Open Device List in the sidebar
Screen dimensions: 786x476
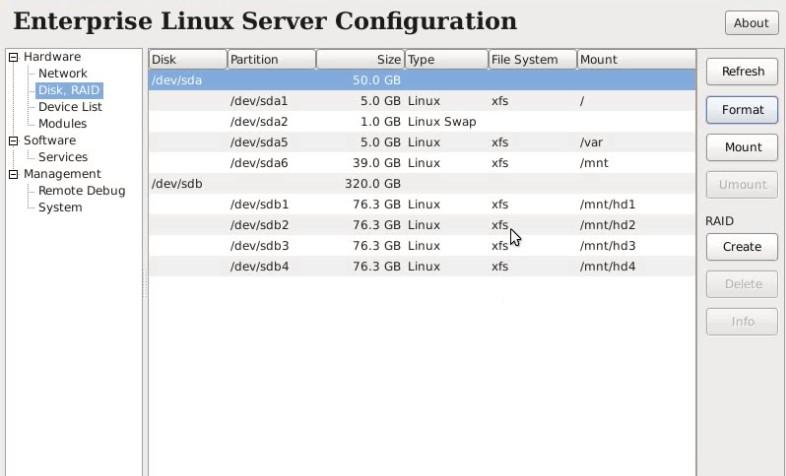click(70, 107)
